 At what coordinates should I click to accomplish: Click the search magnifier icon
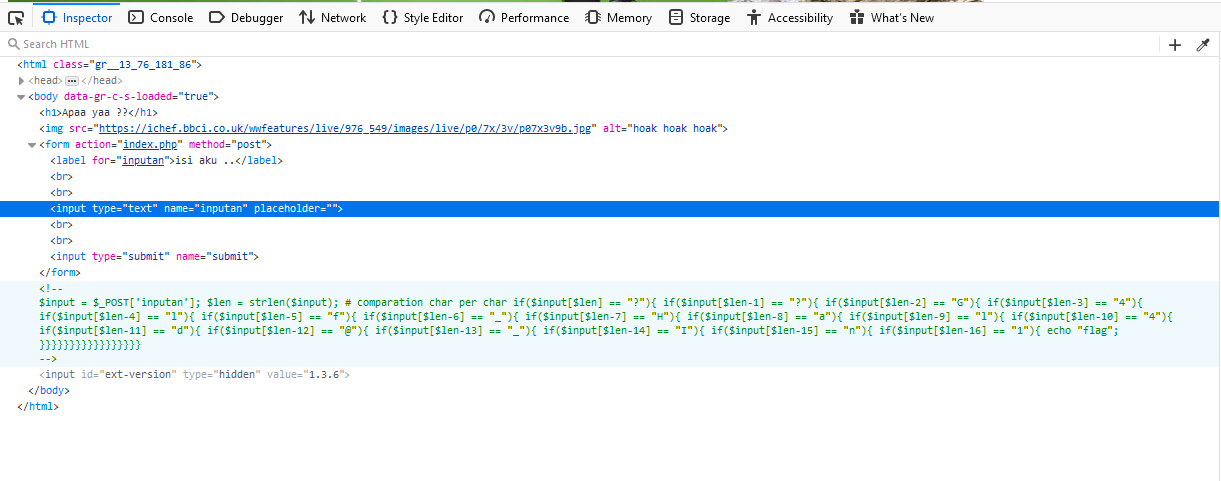pos(13,44)
